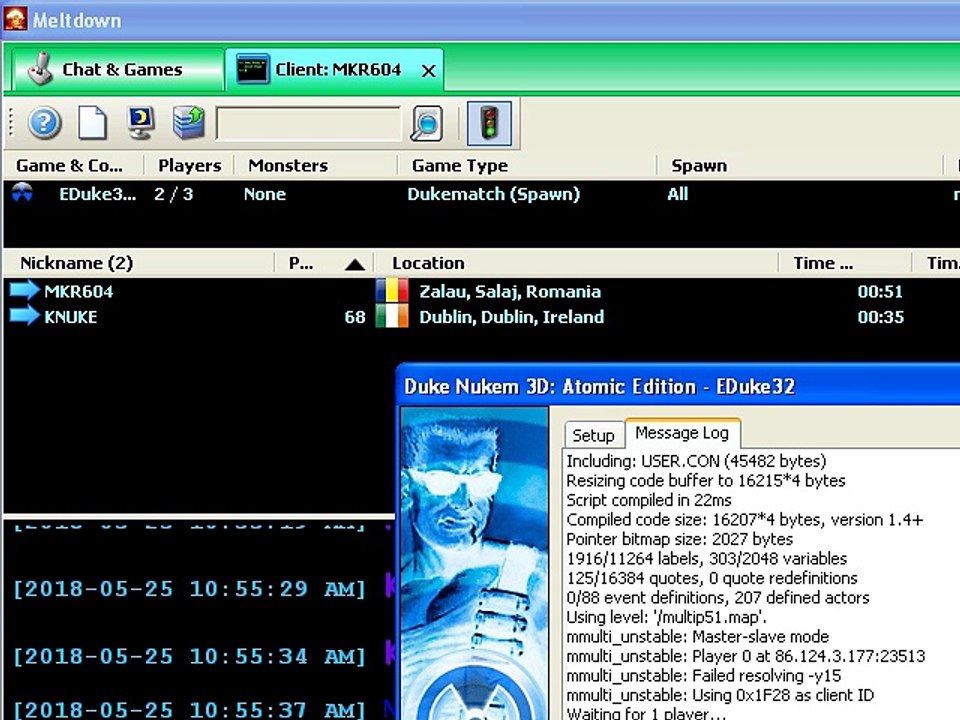Click chat timestamp 10:55:29 AM
The image size is (960, 720).
click(x=189, y=589)
